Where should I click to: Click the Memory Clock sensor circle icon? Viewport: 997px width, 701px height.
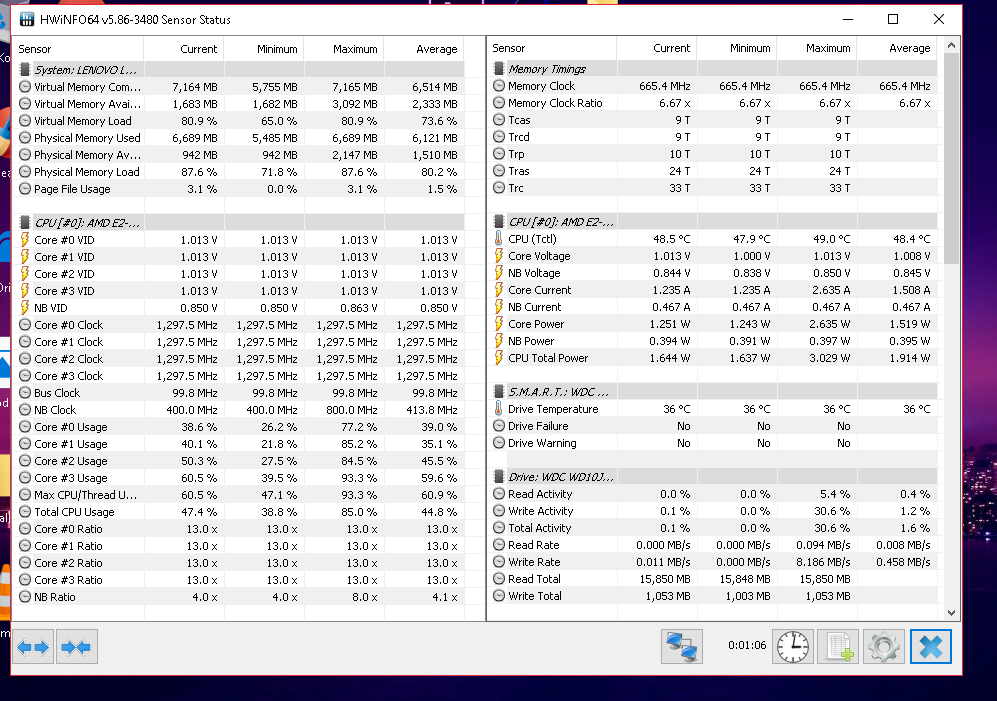click(x=498, y=85)
